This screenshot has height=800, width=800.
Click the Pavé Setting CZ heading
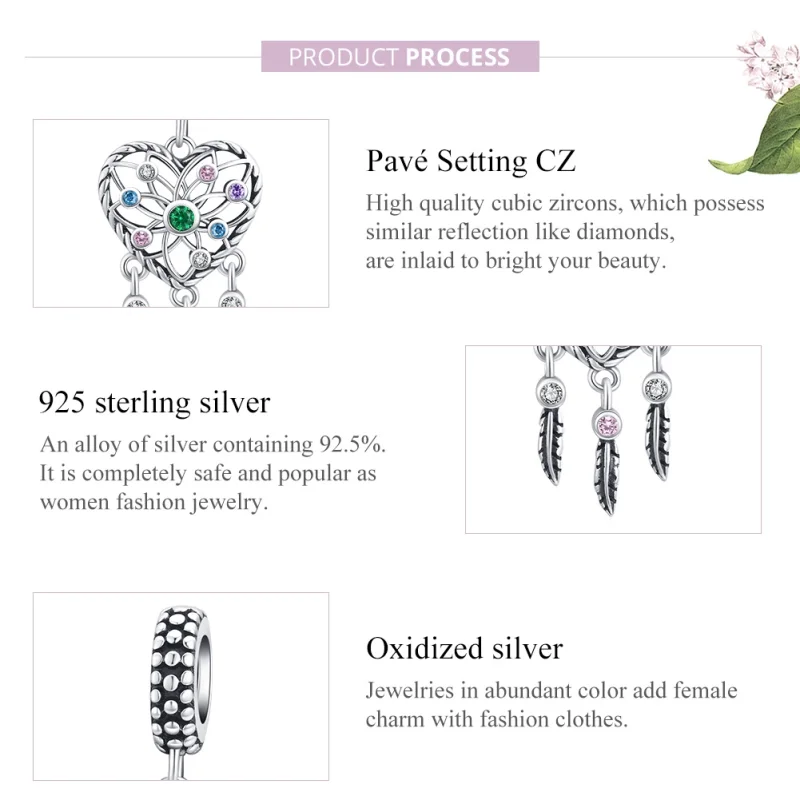[x=470, y=161]
